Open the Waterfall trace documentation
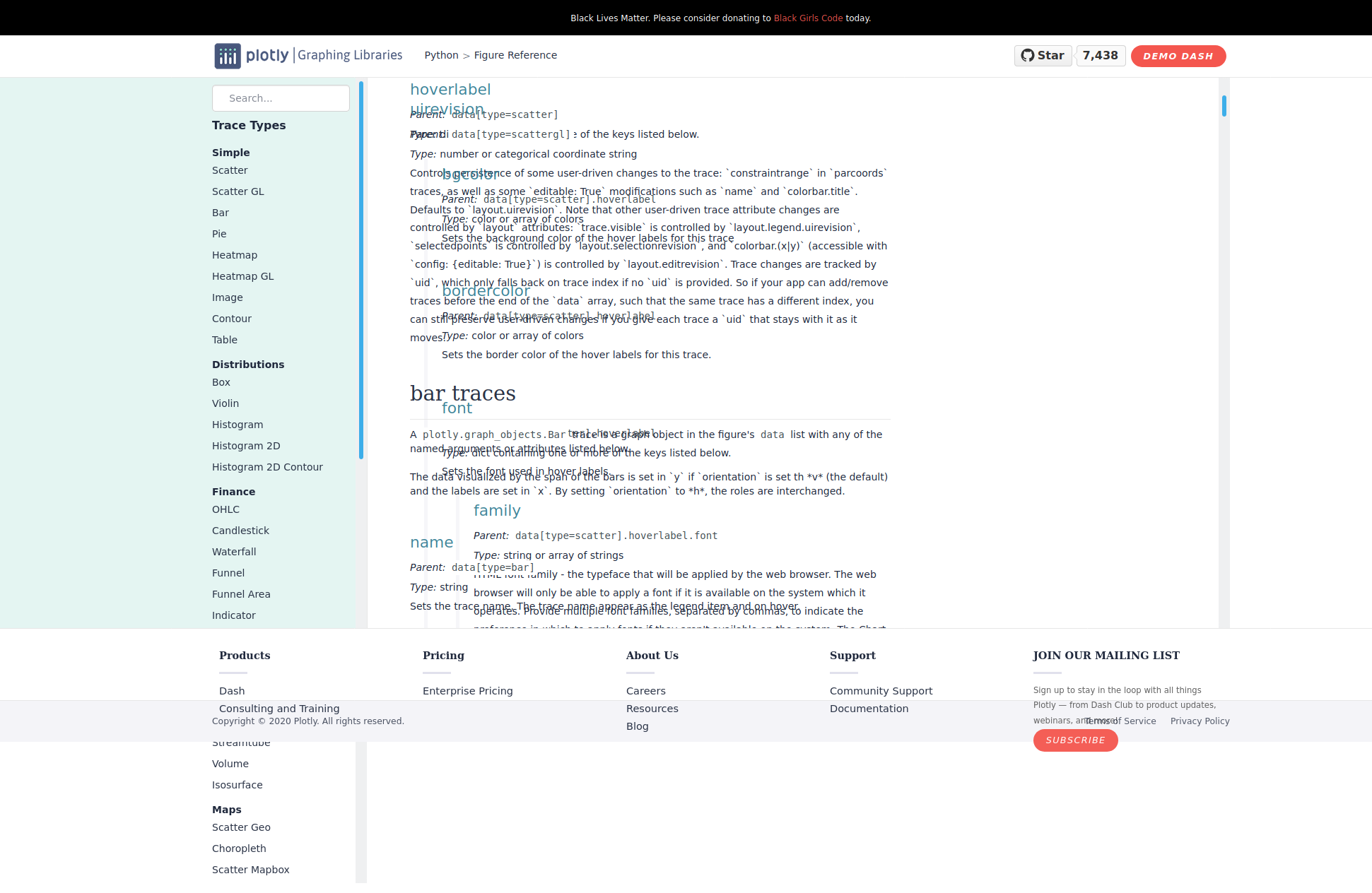Screen dimensions: 1372x893 pyautogui.click(x=234, y=552)
